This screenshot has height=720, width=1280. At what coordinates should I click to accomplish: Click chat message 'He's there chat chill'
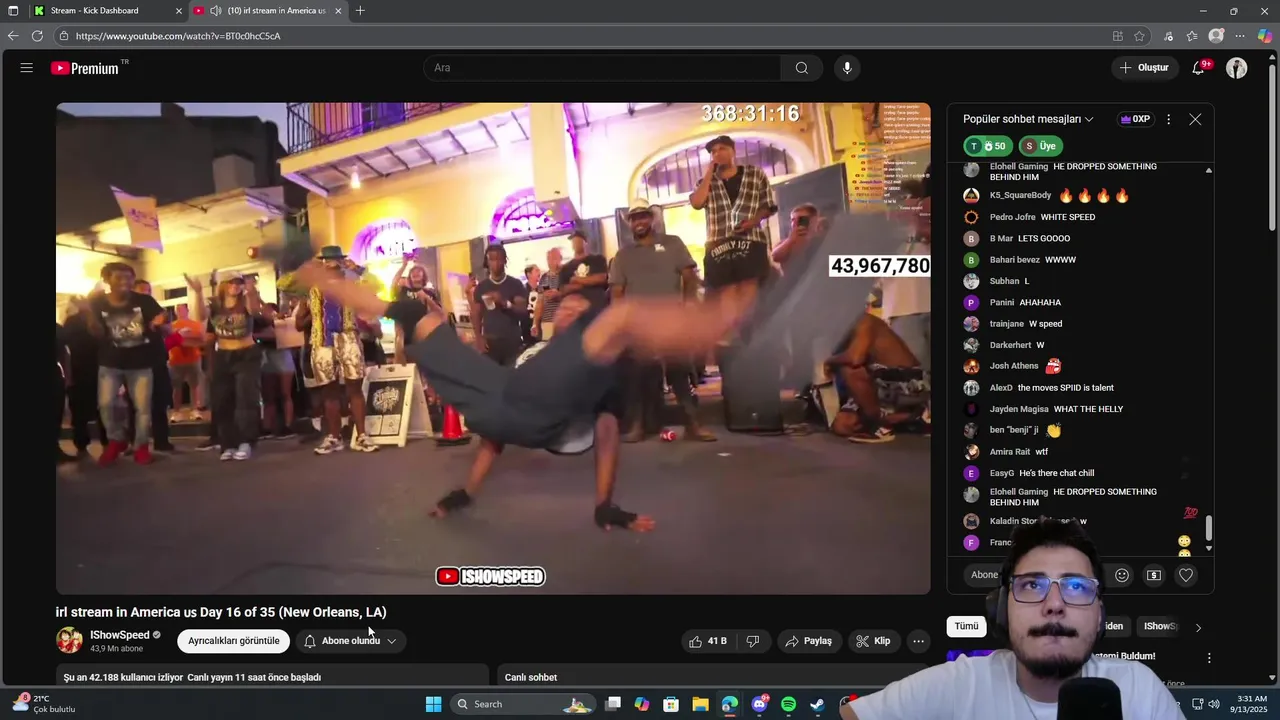pos(1056,473)
